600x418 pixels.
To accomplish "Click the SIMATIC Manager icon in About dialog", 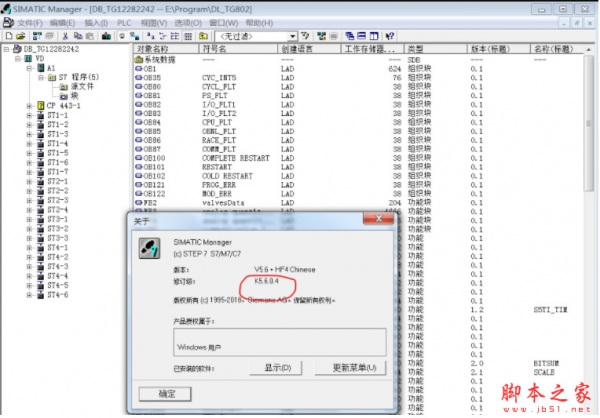I will coord(149,248).
